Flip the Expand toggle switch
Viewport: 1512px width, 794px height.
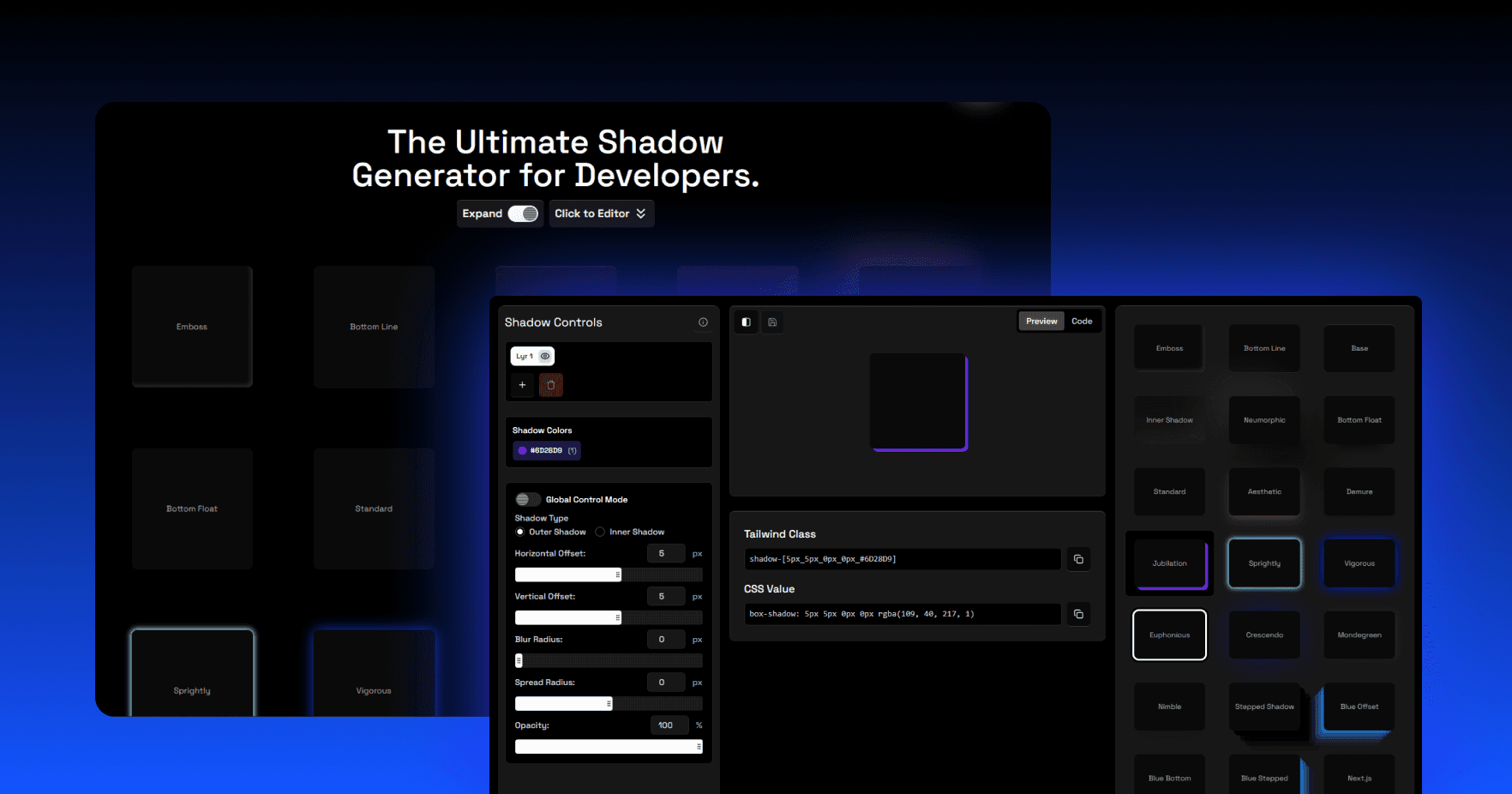tap(523, 214)
